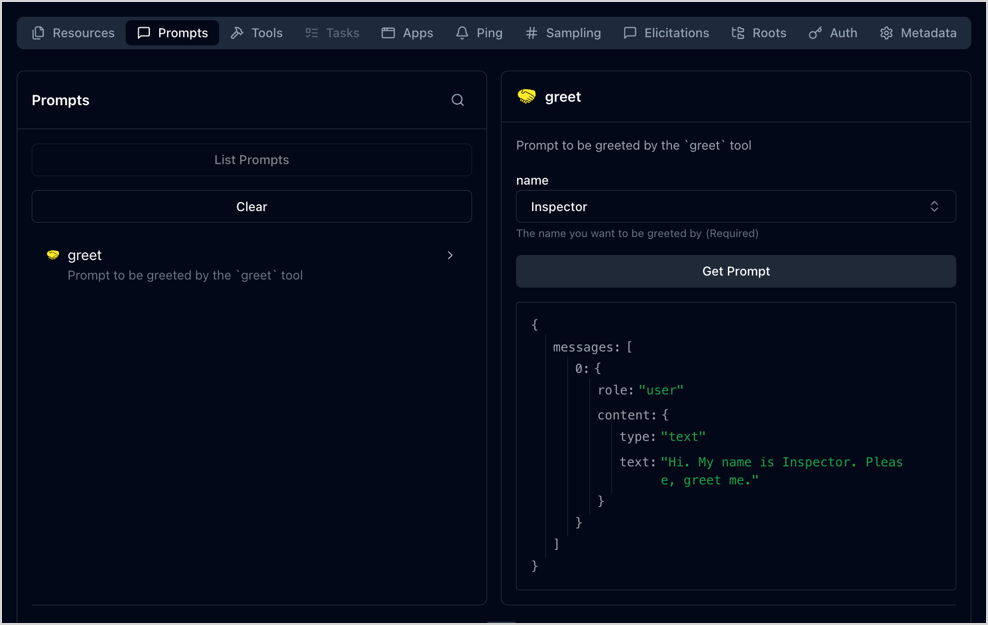Screen dimensions: 988x625
Task: Click the greeting text string in JSON
Action: click(x=781, y=471)
